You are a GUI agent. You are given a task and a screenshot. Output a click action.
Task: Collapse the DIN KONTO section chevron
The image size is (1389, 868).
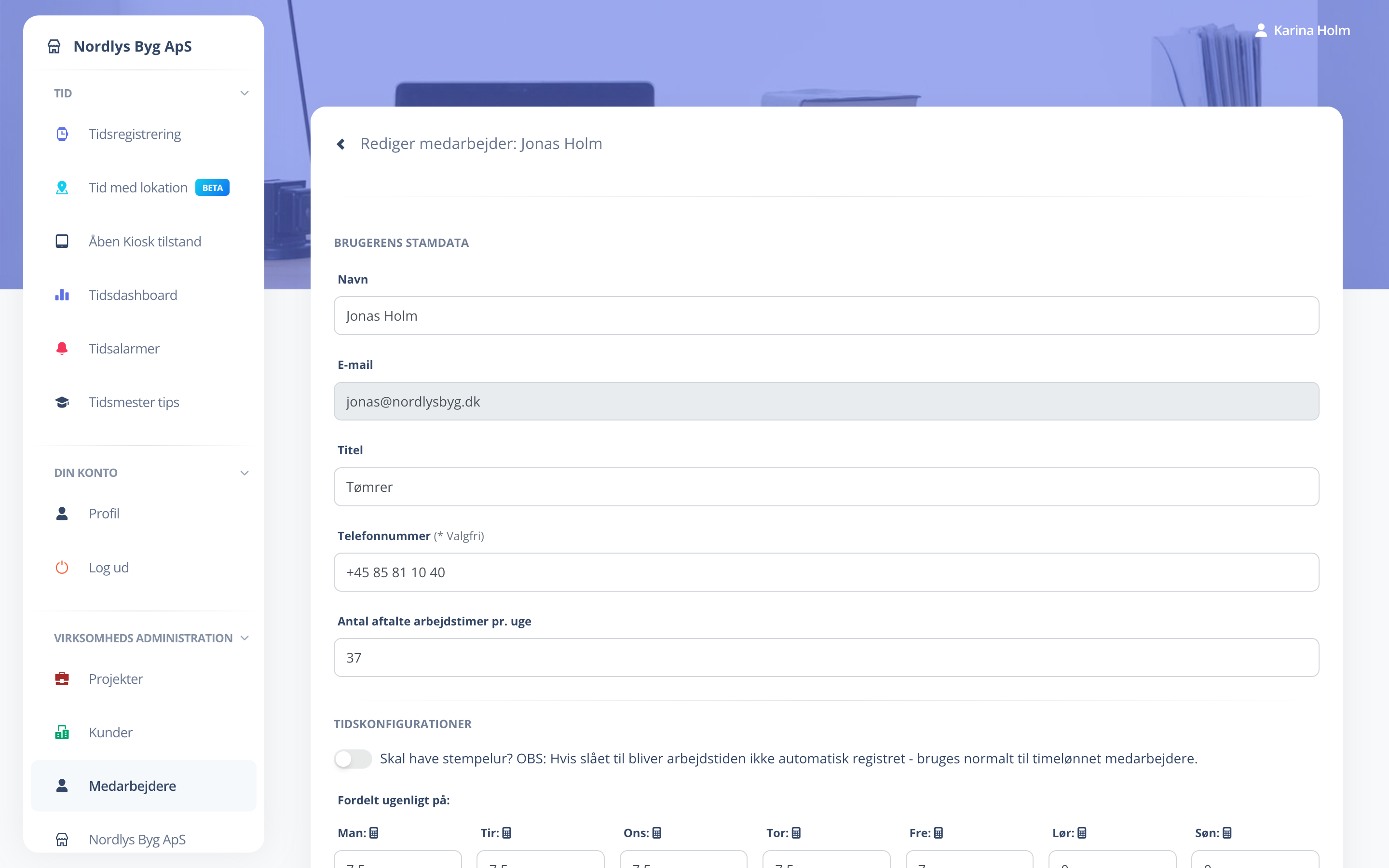244,473
